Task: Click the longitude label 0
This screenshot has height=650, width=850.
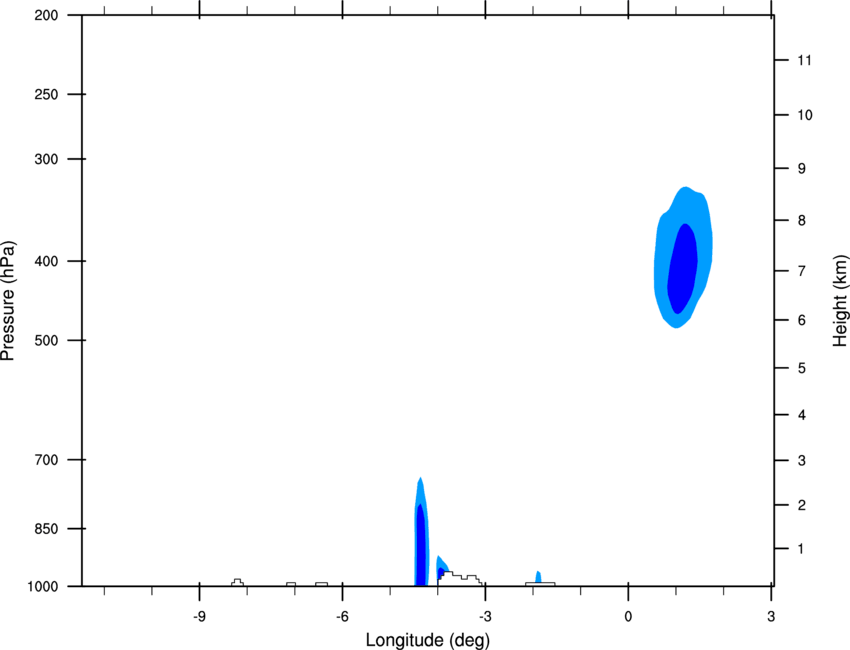Action: point(628,617)
